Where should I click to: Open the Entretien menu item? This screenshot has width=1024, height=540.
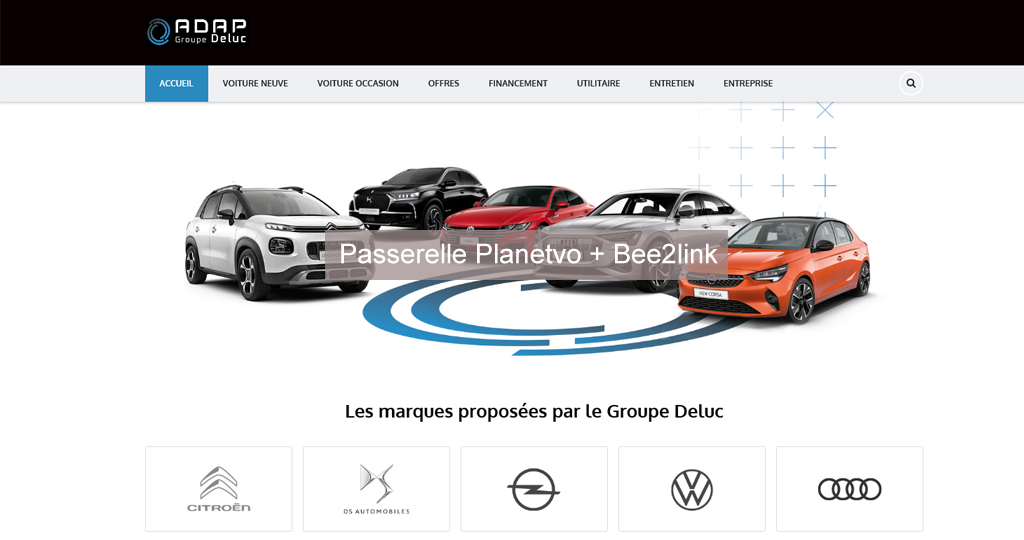tap(671, 84)
